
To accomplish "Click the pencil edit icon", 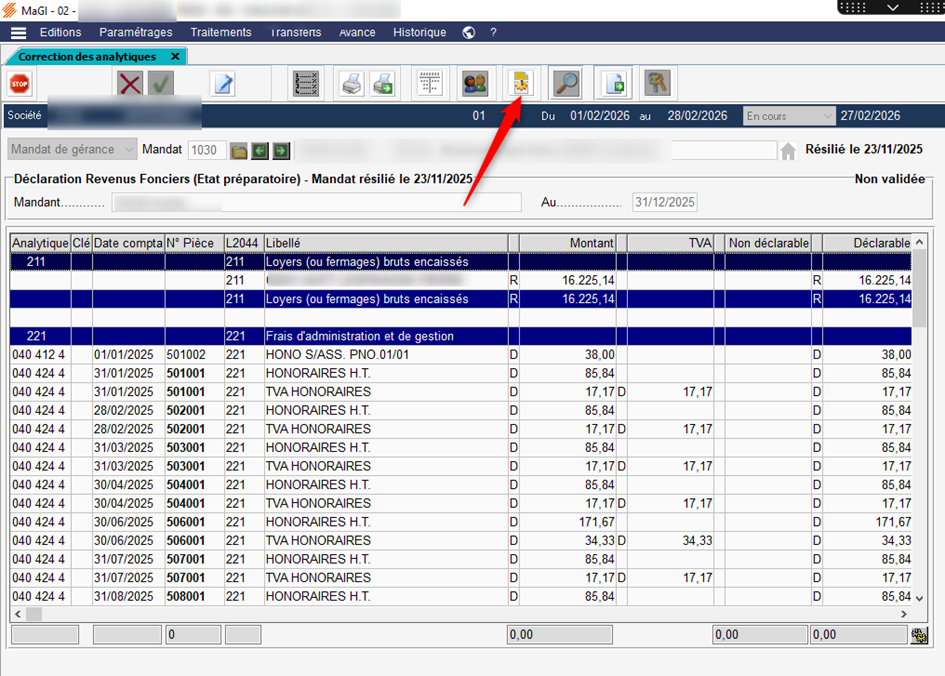I will (x=223, y=84).
